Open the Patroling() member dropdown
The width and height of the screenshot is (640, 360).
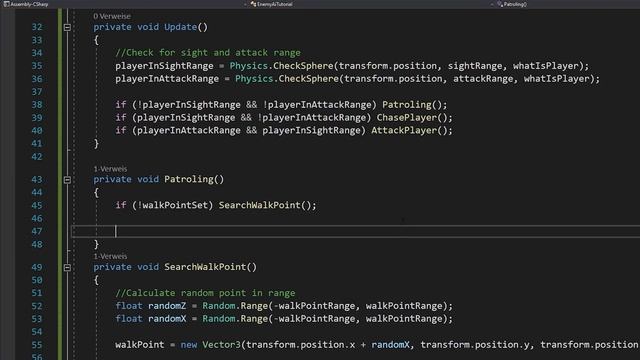(x=512, y=4)
